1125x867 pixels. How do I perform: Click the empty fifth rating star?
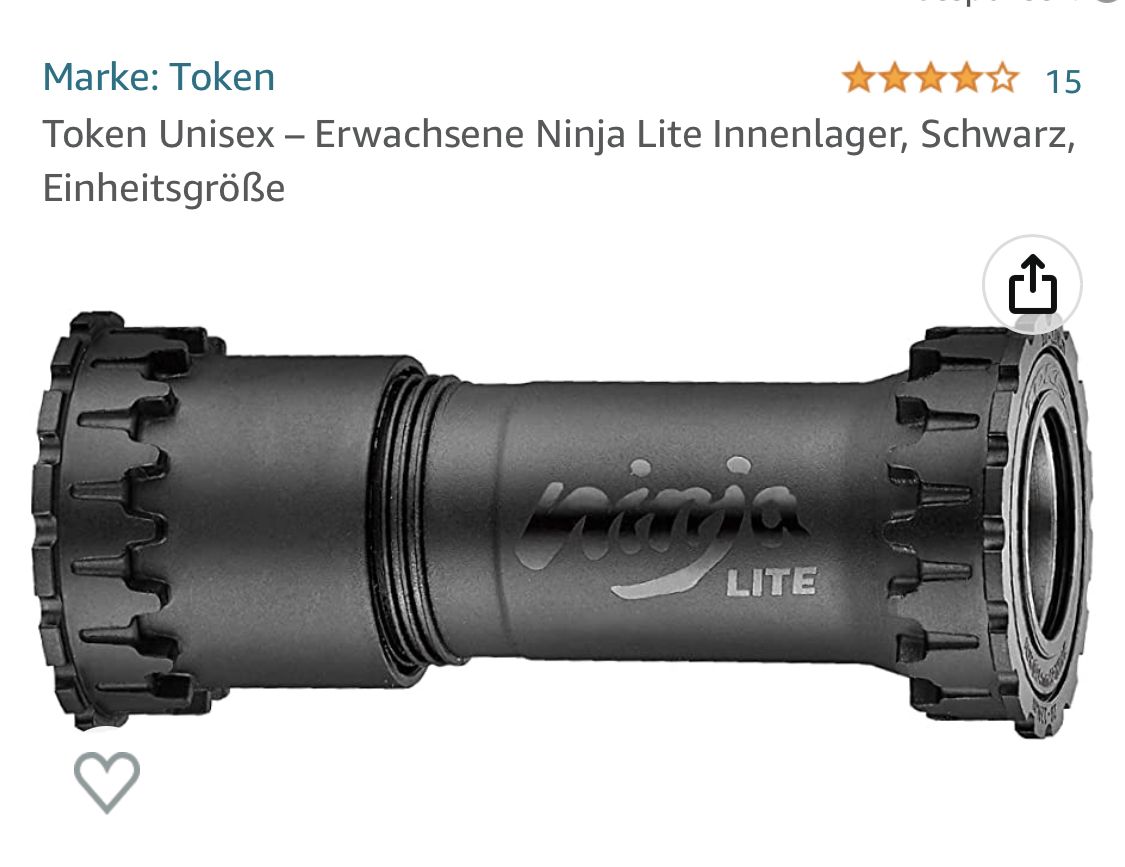coord(1002,78)
